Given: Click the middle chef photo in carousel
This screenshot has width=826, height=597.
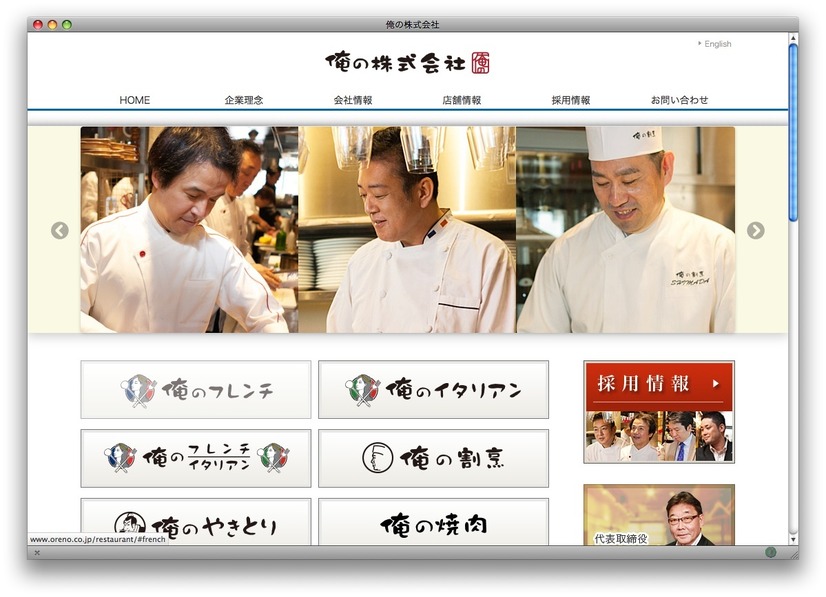Looking at the screenshot, I should (x=407, y=230).
